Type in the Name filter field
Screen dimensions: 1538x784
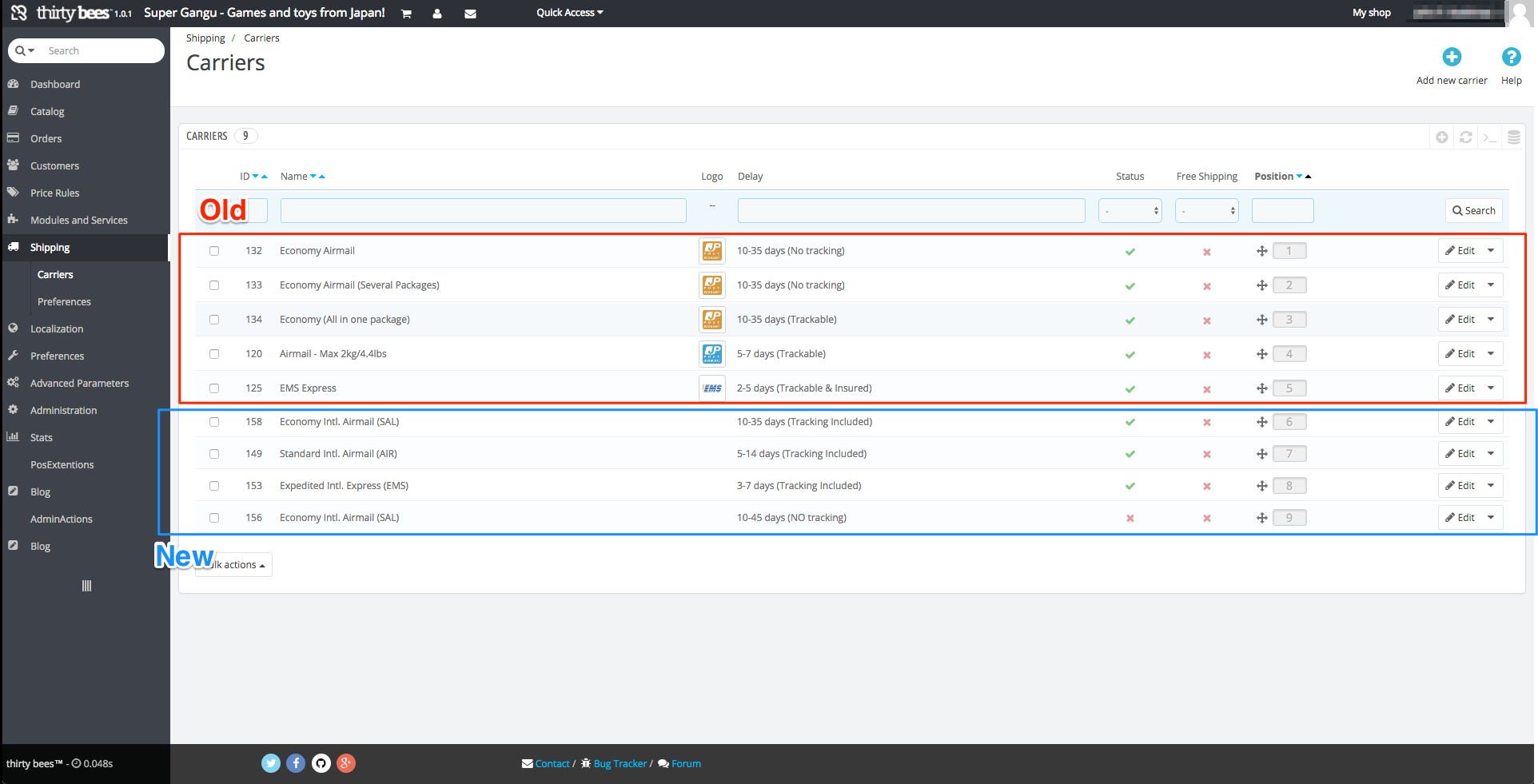click(x=483, y=211)
